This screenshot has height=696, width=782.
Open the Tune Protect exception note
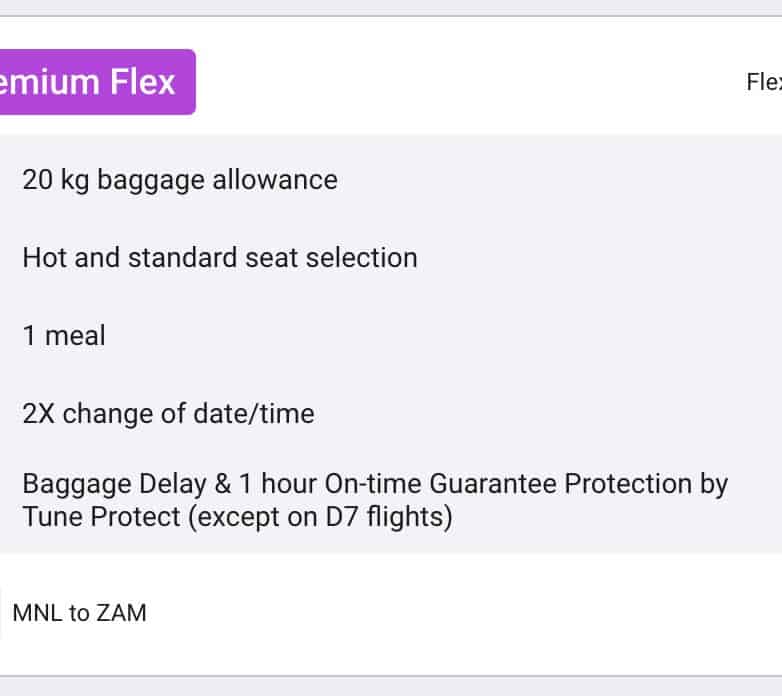point(237,519)
